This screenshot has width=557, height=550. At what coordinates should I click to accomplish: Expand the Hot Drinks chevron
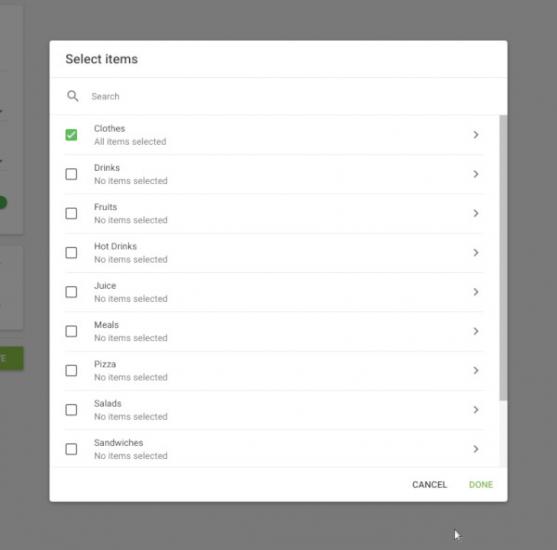tap(476, 253)
